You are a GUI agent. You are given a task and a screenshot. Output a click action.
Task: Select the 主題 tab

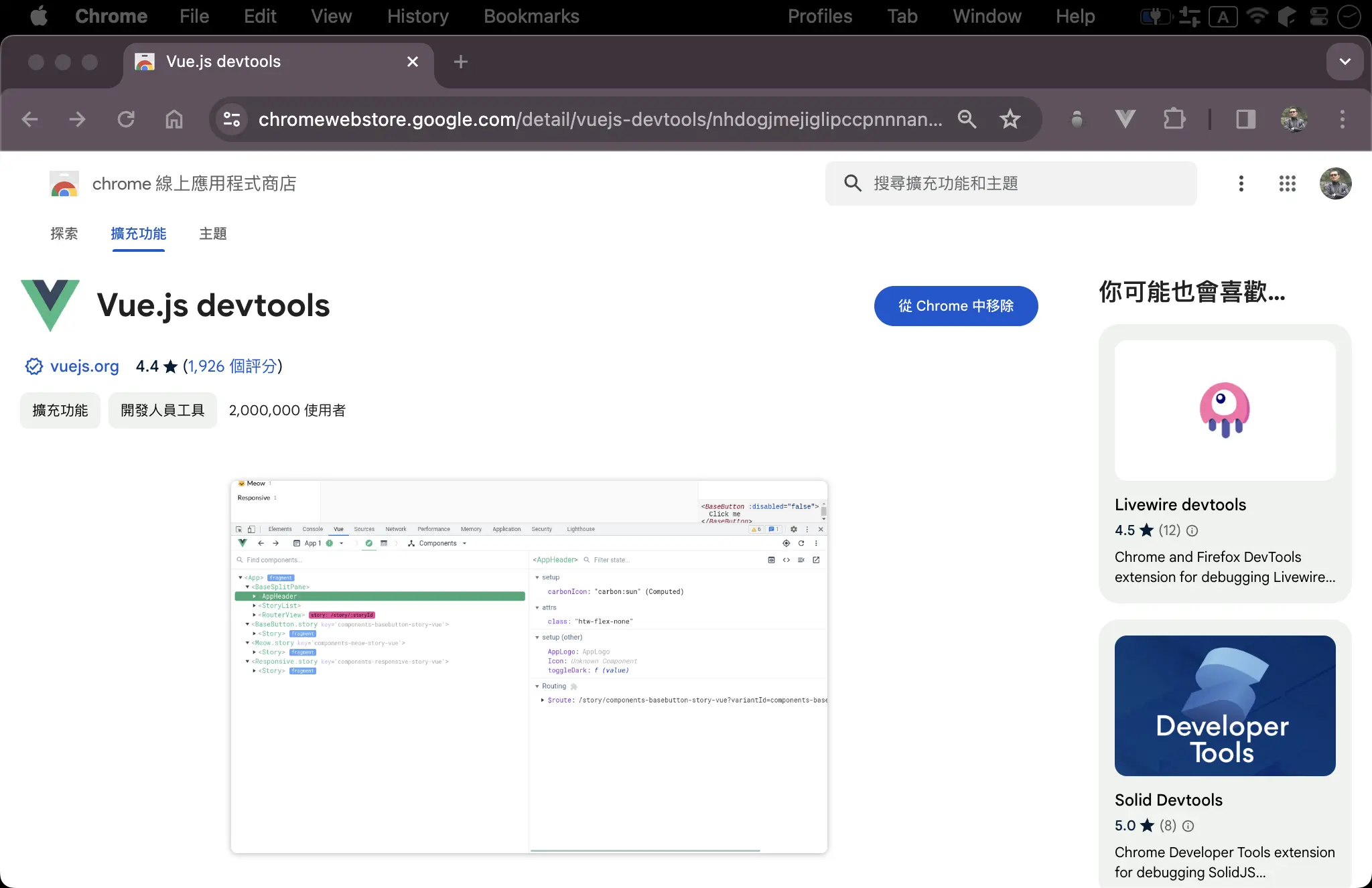click(x=212, y=234)
